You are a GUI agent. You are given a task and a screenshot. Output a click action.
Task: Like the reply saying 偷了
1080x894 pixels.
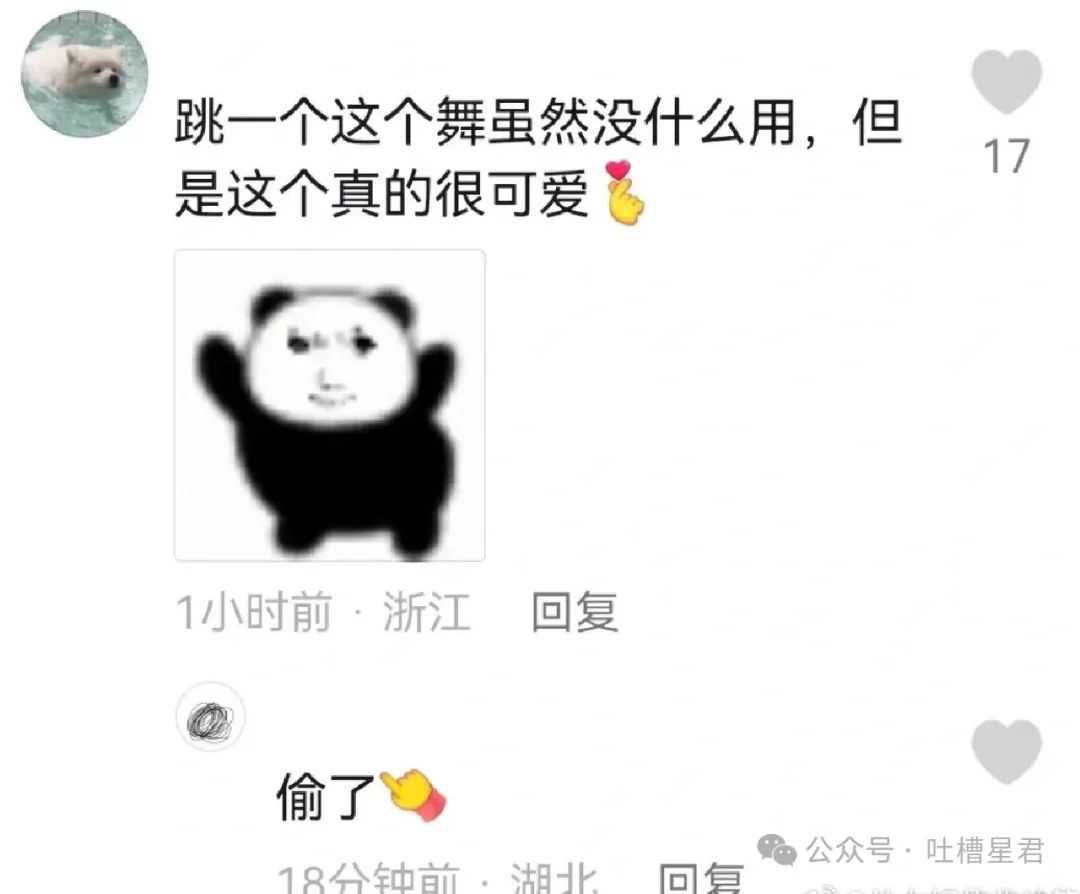point(1006,751)
